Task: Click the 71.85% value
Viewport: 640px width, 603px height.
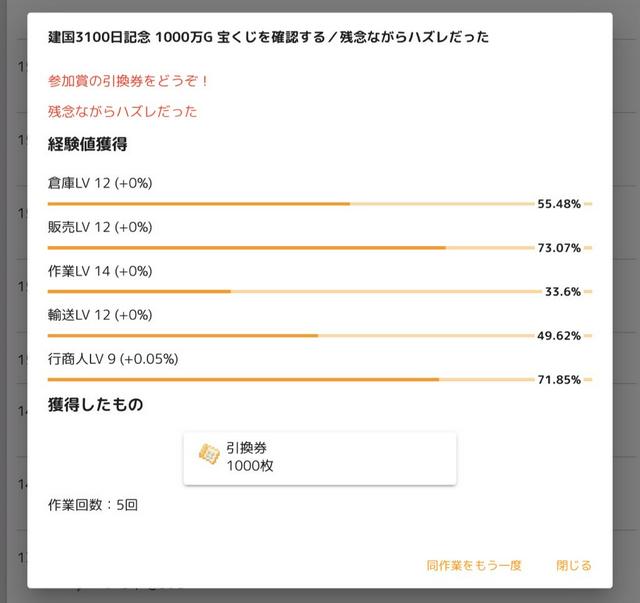Action: (559, 380)
